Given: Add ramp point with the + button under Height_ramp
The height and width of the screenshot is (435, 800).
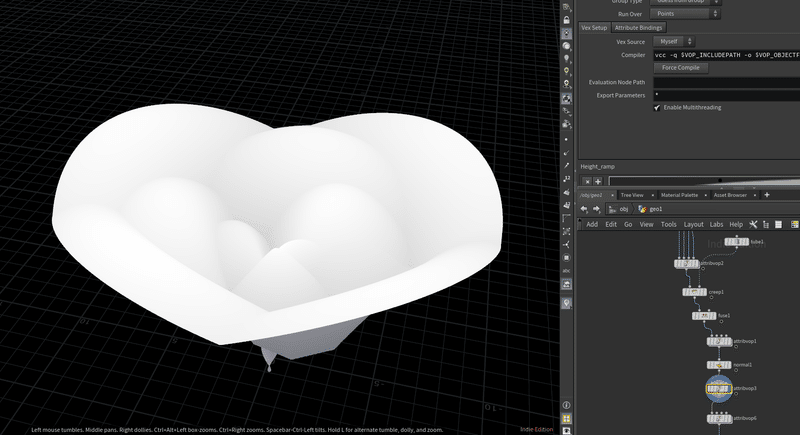Looking at the screenshot, I should pyautogui.click(x=597, y=181).
